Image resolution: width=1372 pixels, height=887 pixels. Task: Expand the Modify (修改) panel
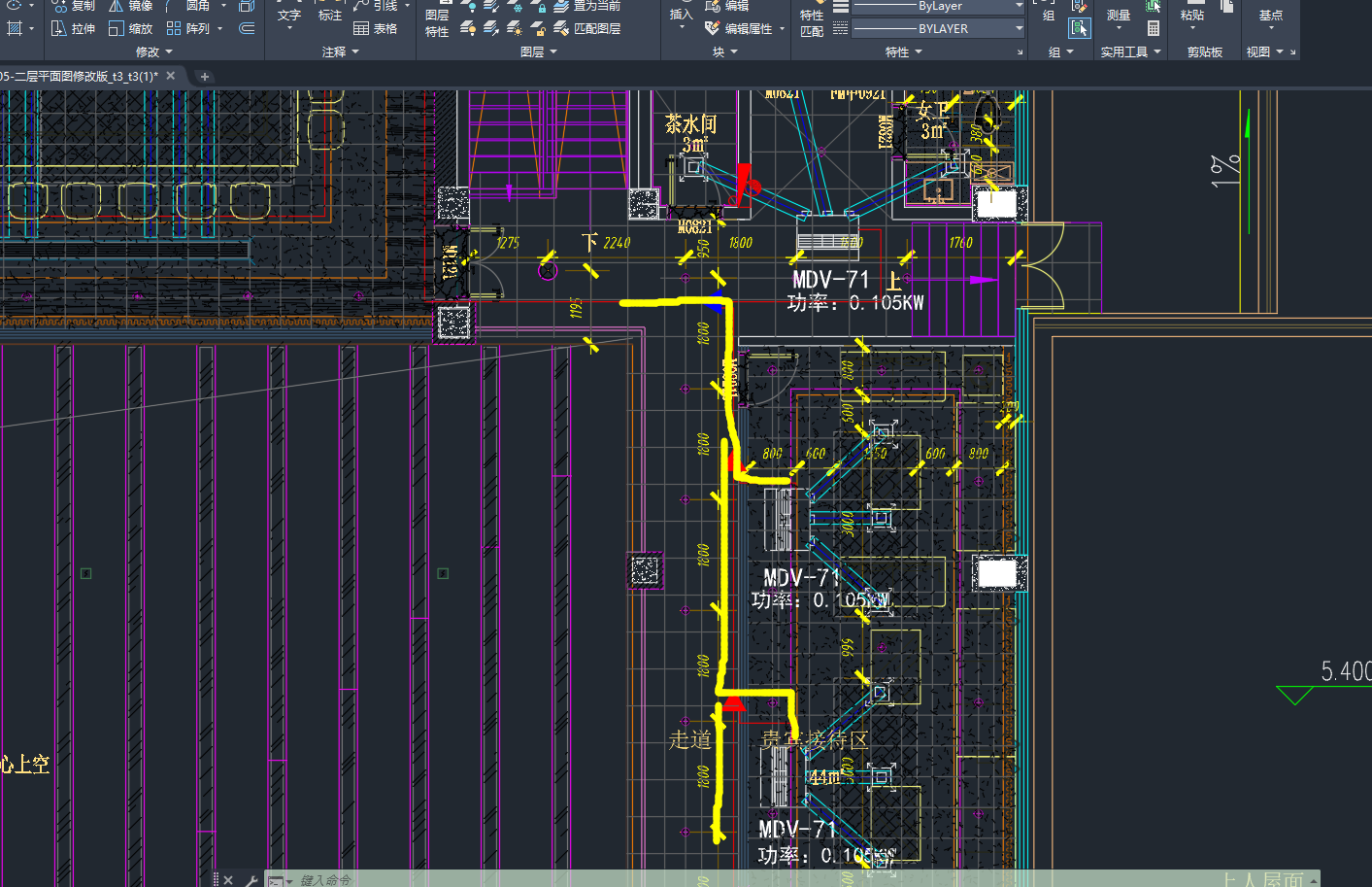(x=153, y=51)
